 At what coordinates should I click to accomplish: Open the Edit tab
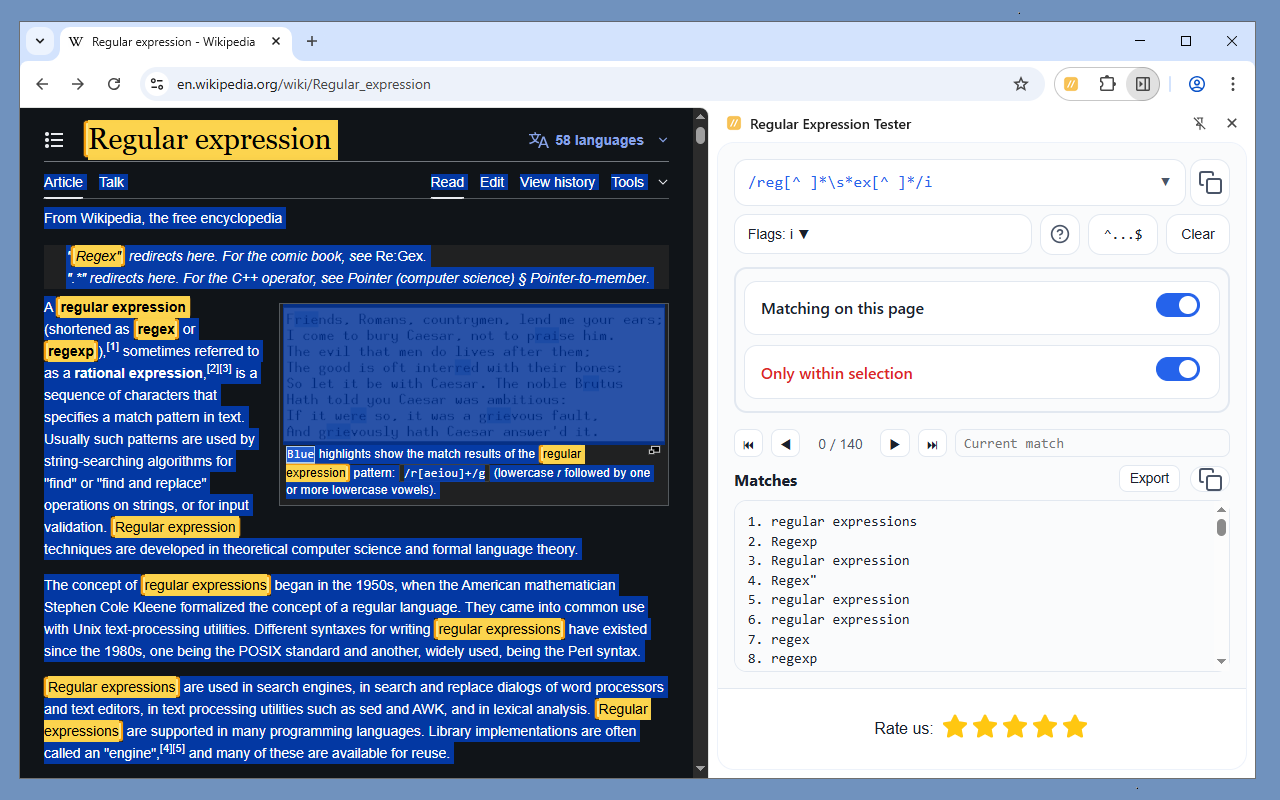492,182
